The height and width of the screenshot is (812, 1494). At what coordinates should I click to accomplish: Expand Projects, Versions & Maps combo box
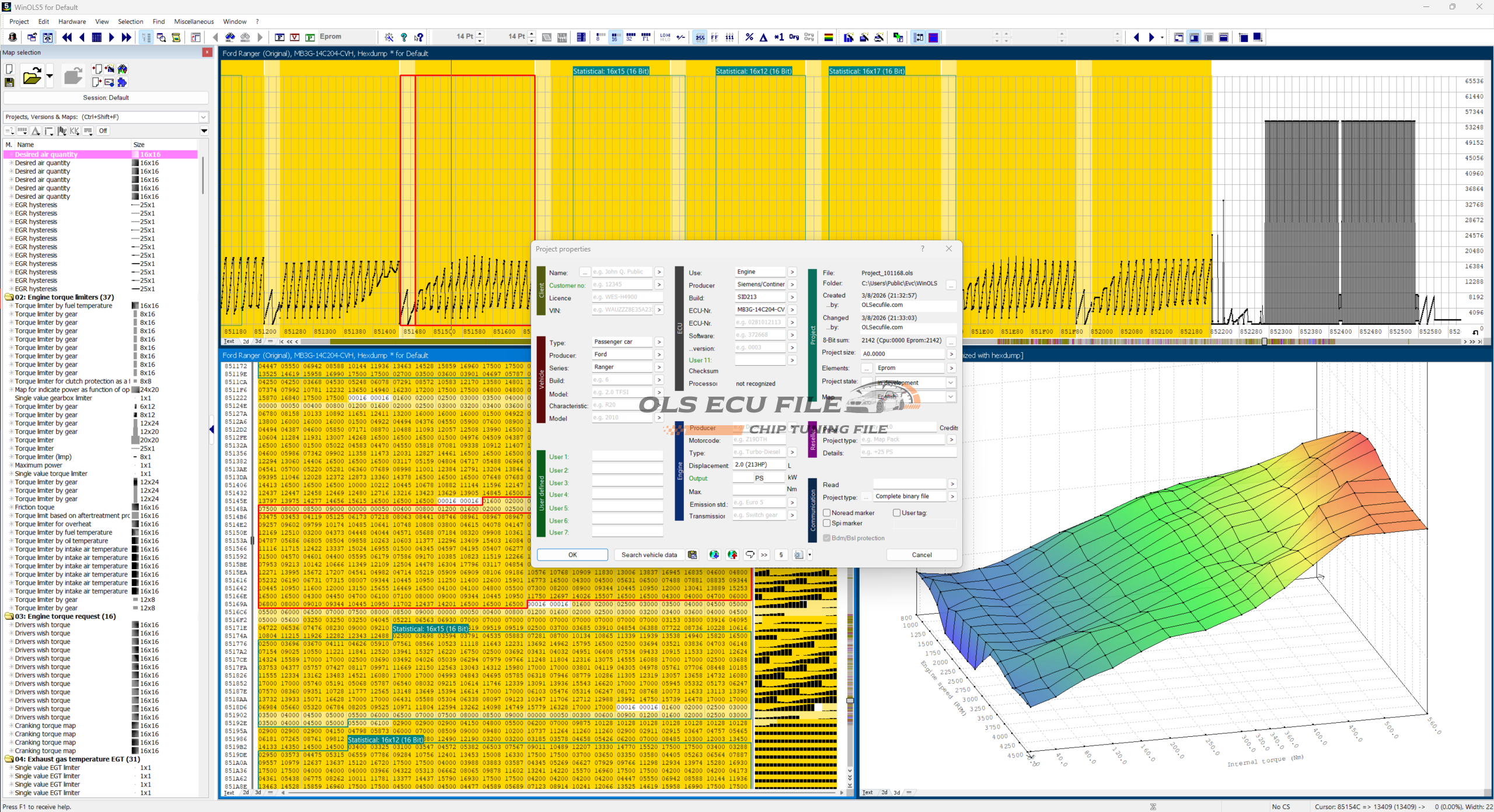[203, 117]
